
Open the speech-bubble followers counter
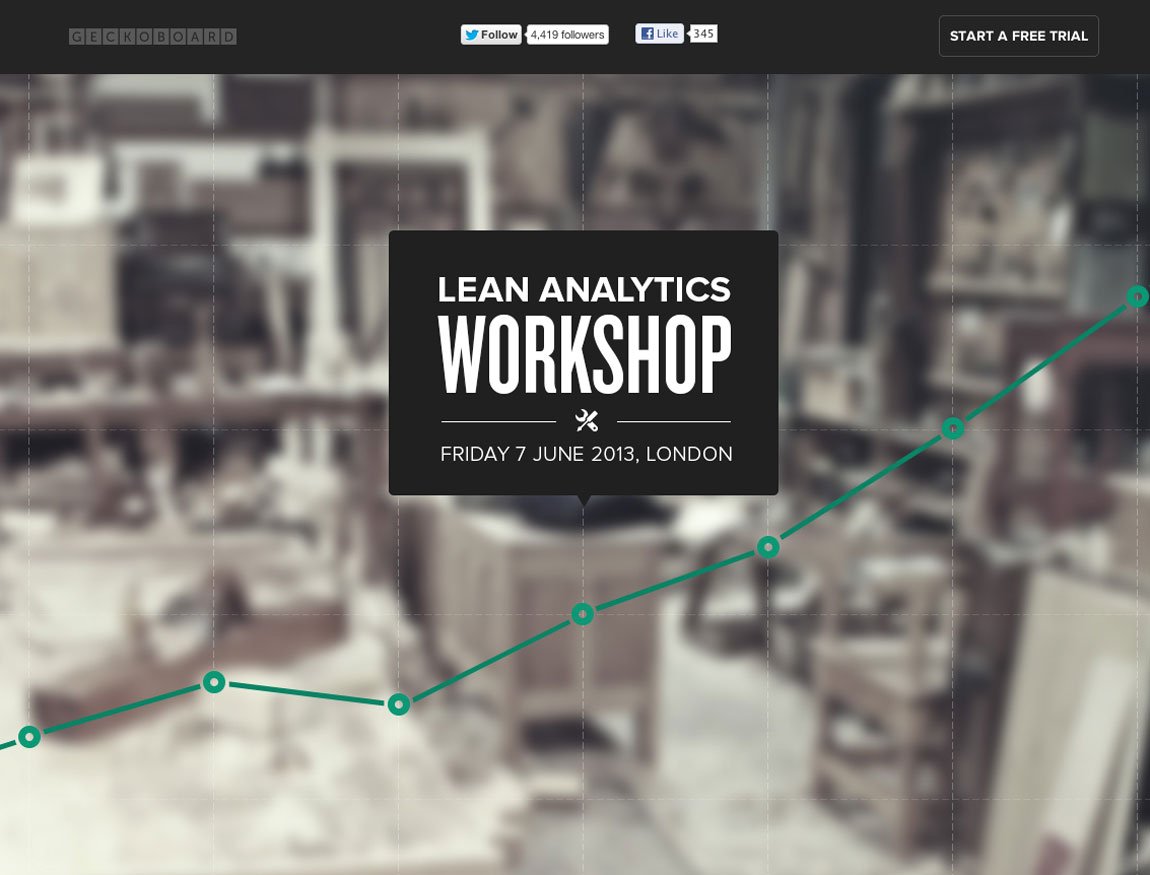point(566,33)
